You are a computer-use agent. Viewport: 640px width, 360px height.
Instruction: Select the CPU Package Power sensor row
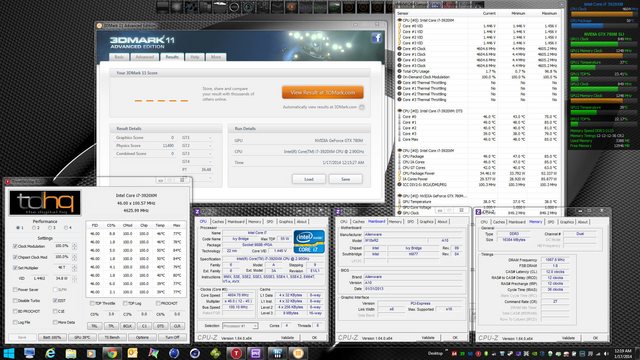tap(478, 173)
